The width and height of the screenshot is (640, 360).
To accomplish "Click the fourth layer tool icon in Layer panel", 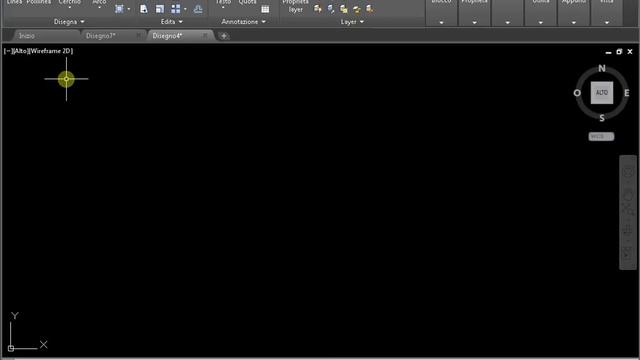I will tap(357, 9).
